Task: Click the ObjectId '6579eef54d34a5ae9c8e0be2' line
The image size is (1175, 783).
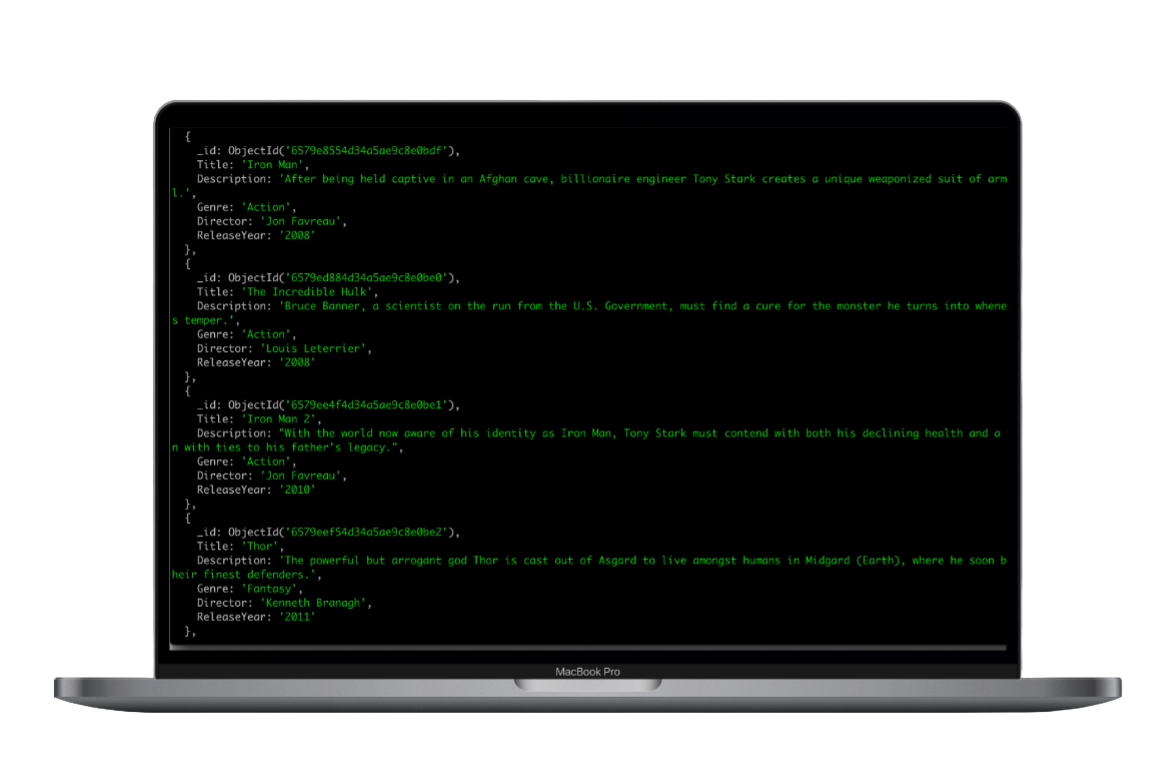Action: pos(328,533)
